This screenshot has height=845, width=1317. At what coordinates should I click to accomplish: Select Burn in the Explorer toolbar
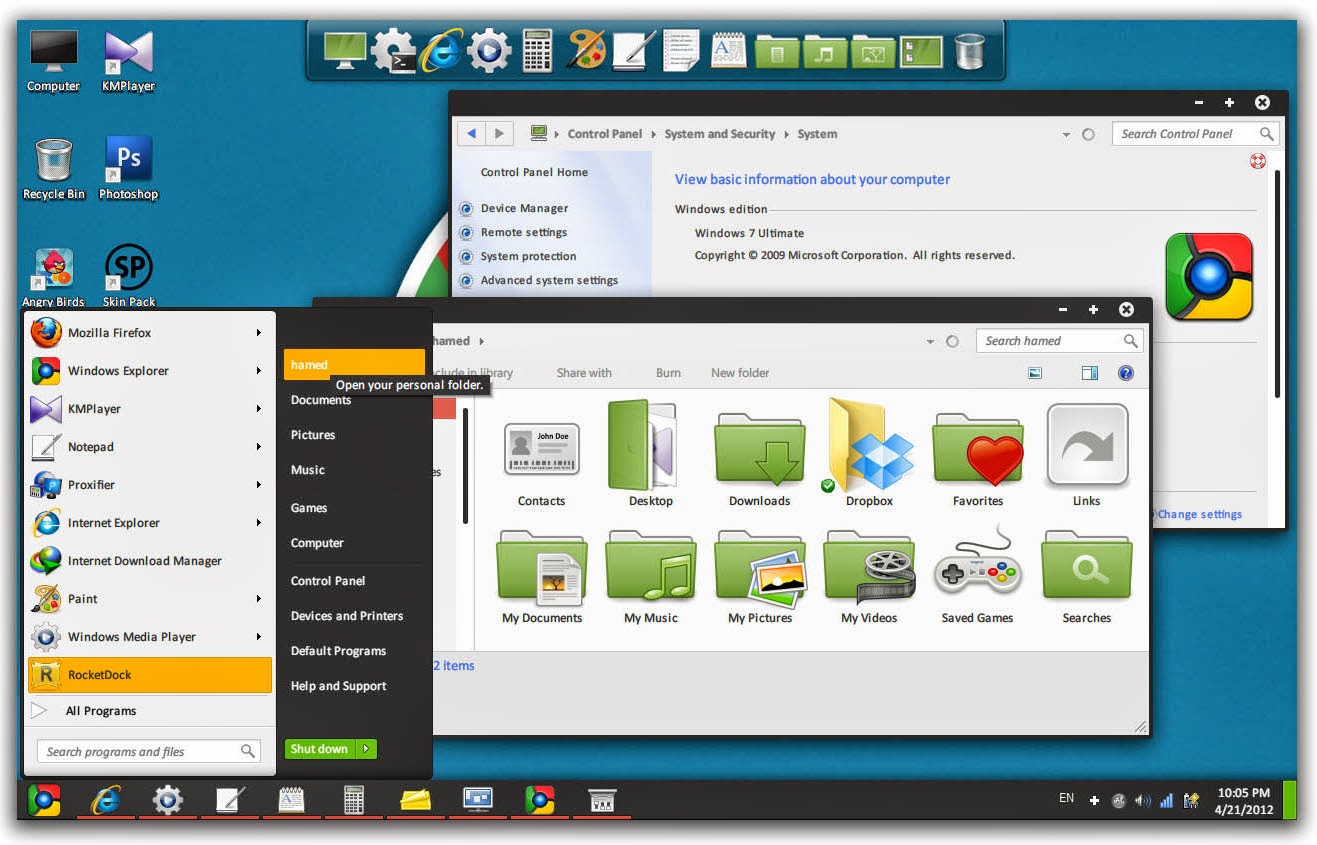667,372
